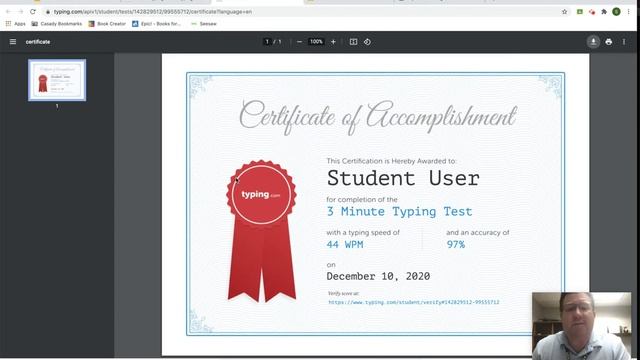Open the Seesaw bookmark

[204, 24]
